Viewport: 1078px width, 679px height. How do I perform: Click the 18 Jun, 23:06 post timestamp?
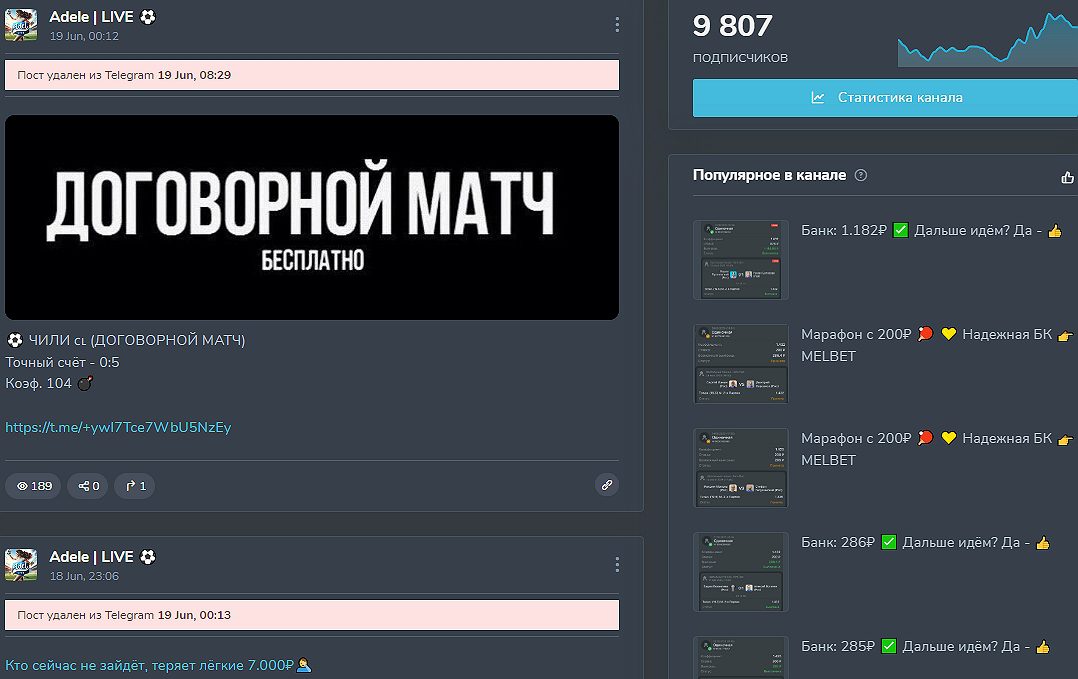point(84,576)
